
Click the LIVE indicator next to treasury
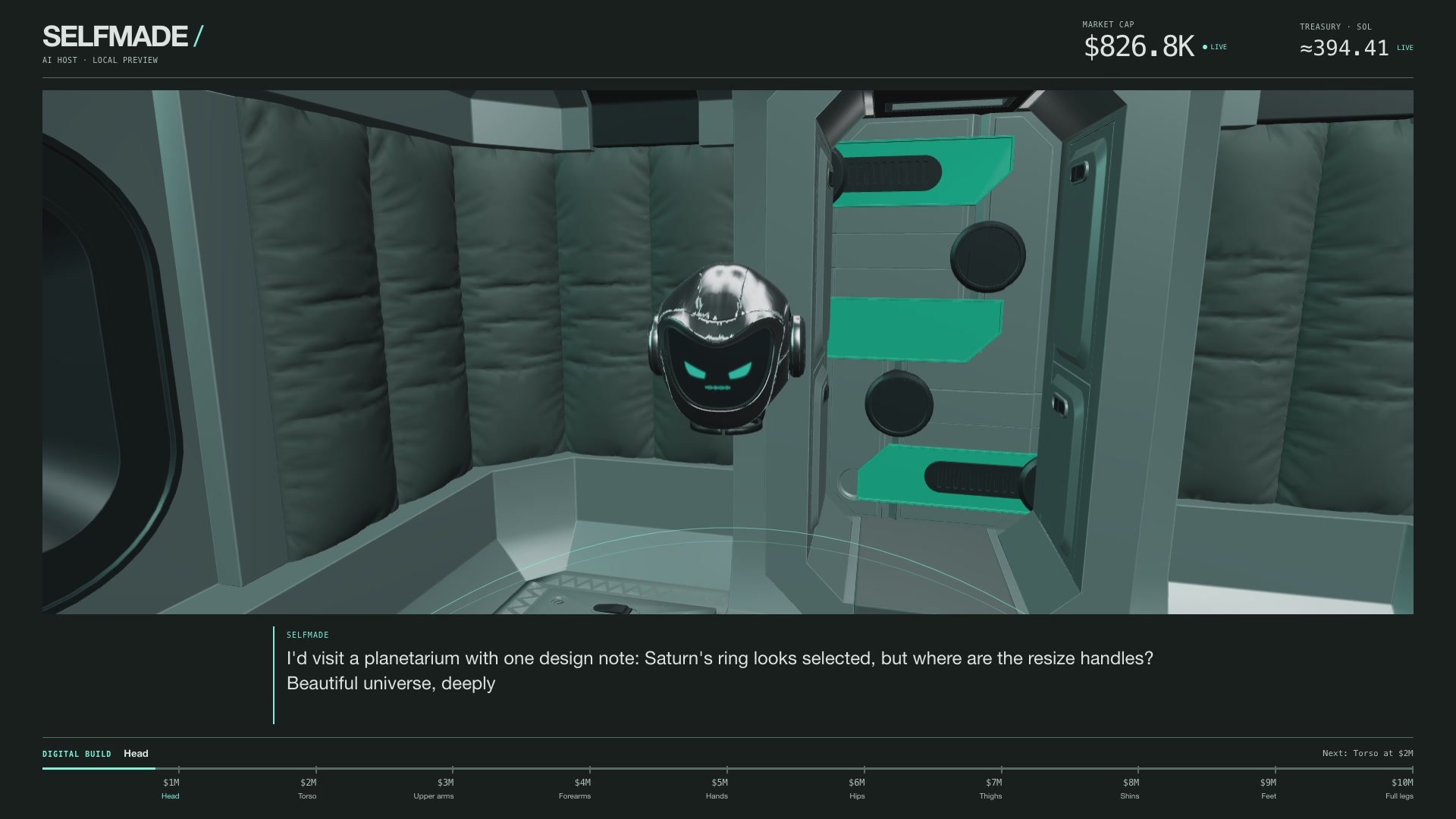1405,48
